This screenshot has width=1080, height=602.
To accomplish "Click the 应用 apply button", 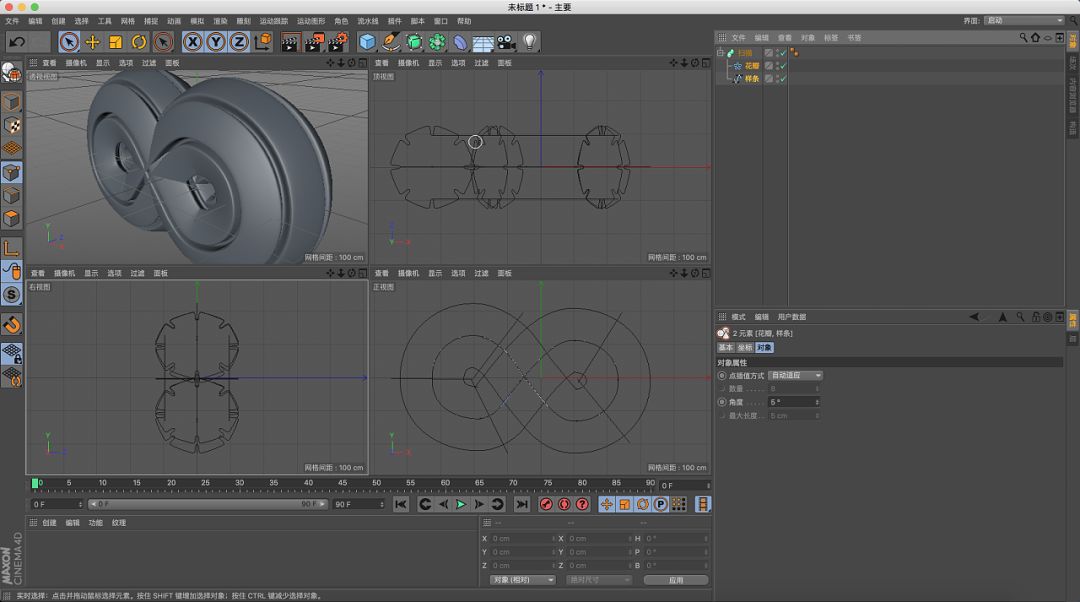I will pos(676,580).
